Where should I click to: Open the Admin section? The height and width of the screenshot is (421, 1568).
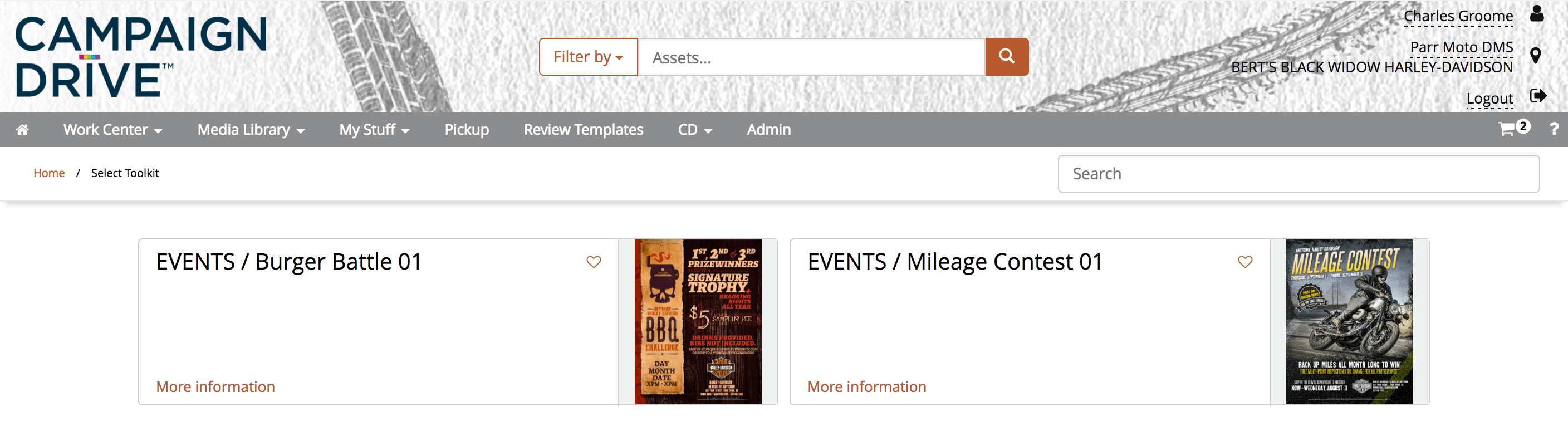769,130
